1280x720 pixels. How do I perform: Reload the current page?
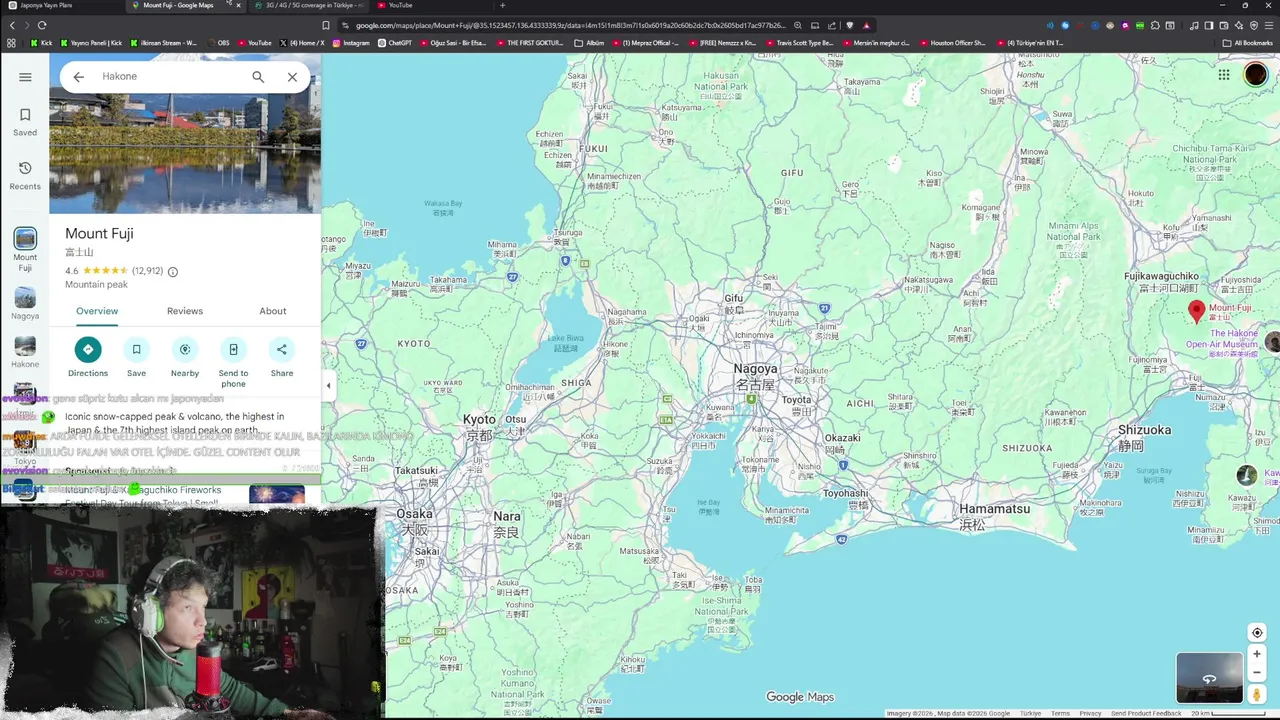(42, 25)
